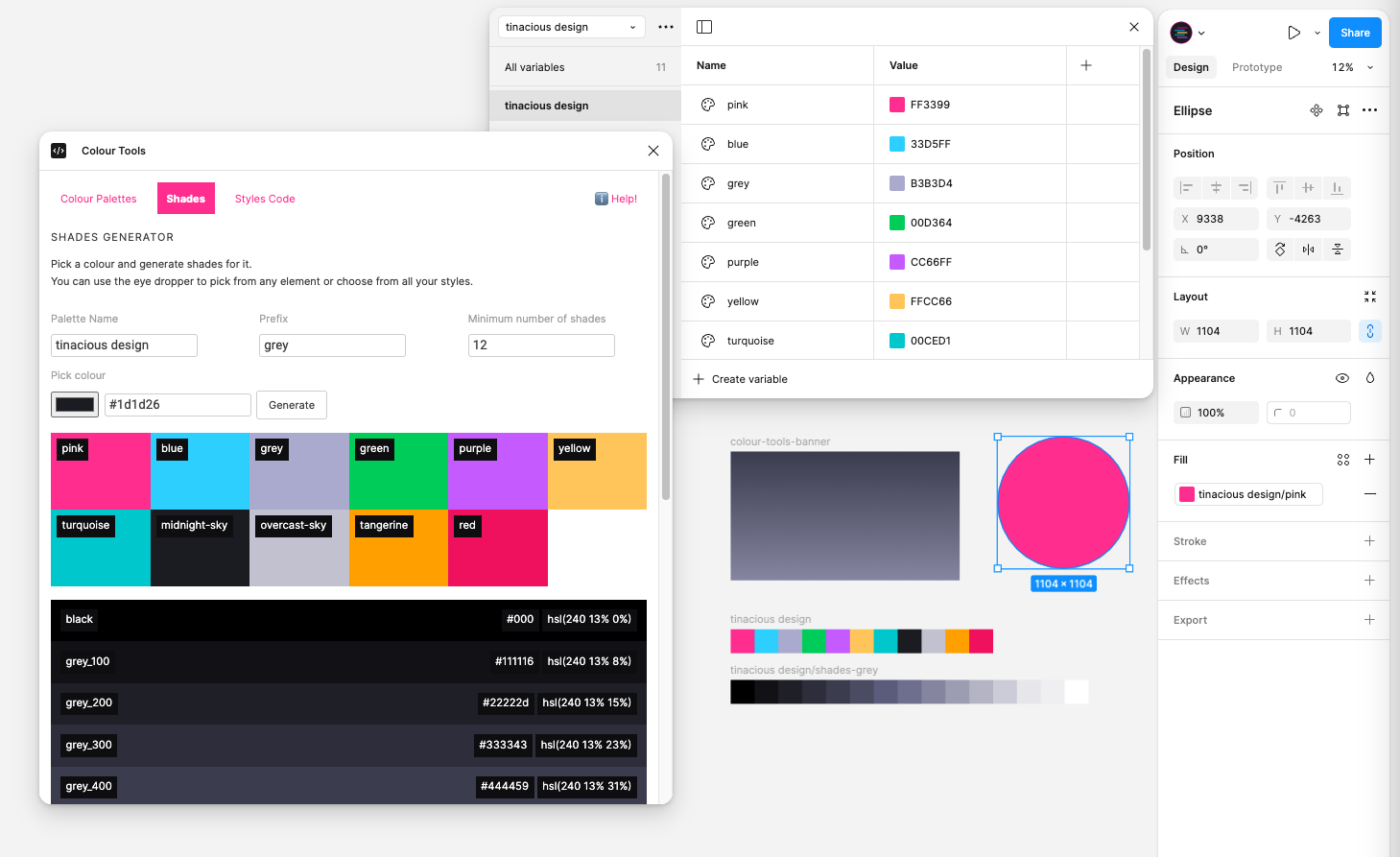
Task: Switch to the Design tab
Action: (1191, 67)
